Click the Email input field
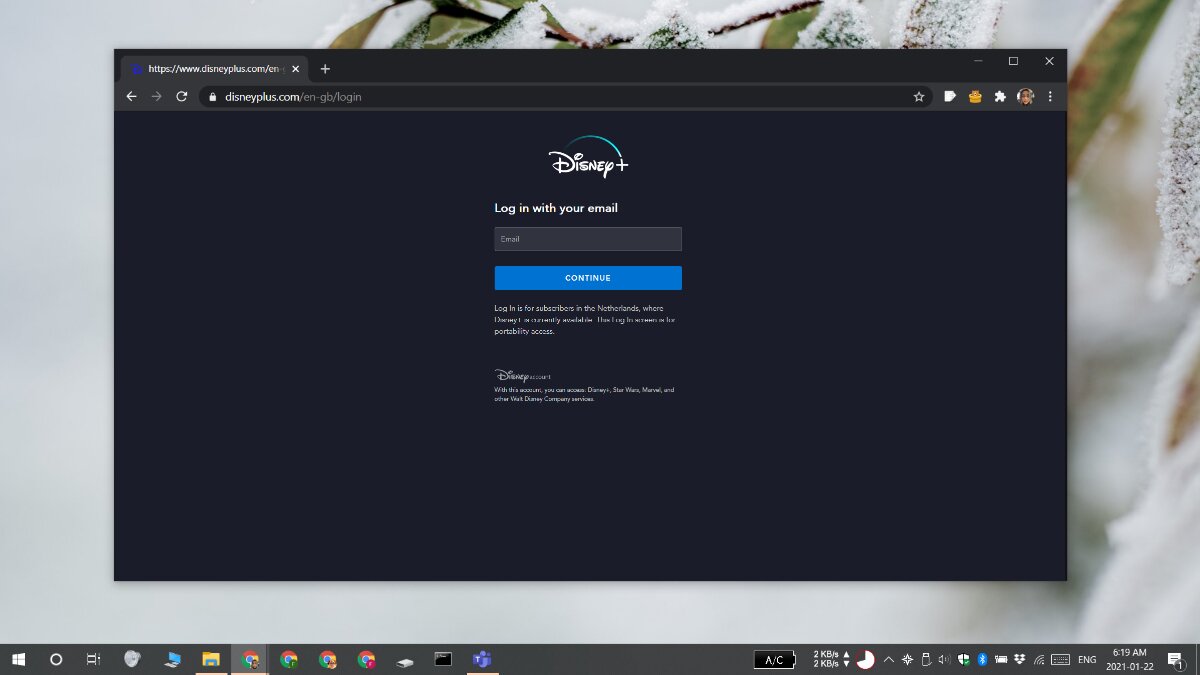The height and width of the screenshot is (675, 1200). pyautogui.click(x=587, y=239)
